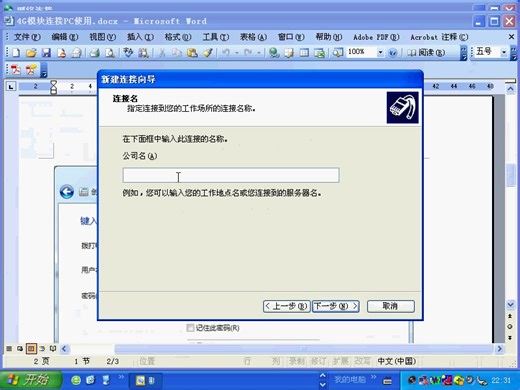Click the Document Map icon beside zoom box
The image size is (520, 390).
[338, 52]
